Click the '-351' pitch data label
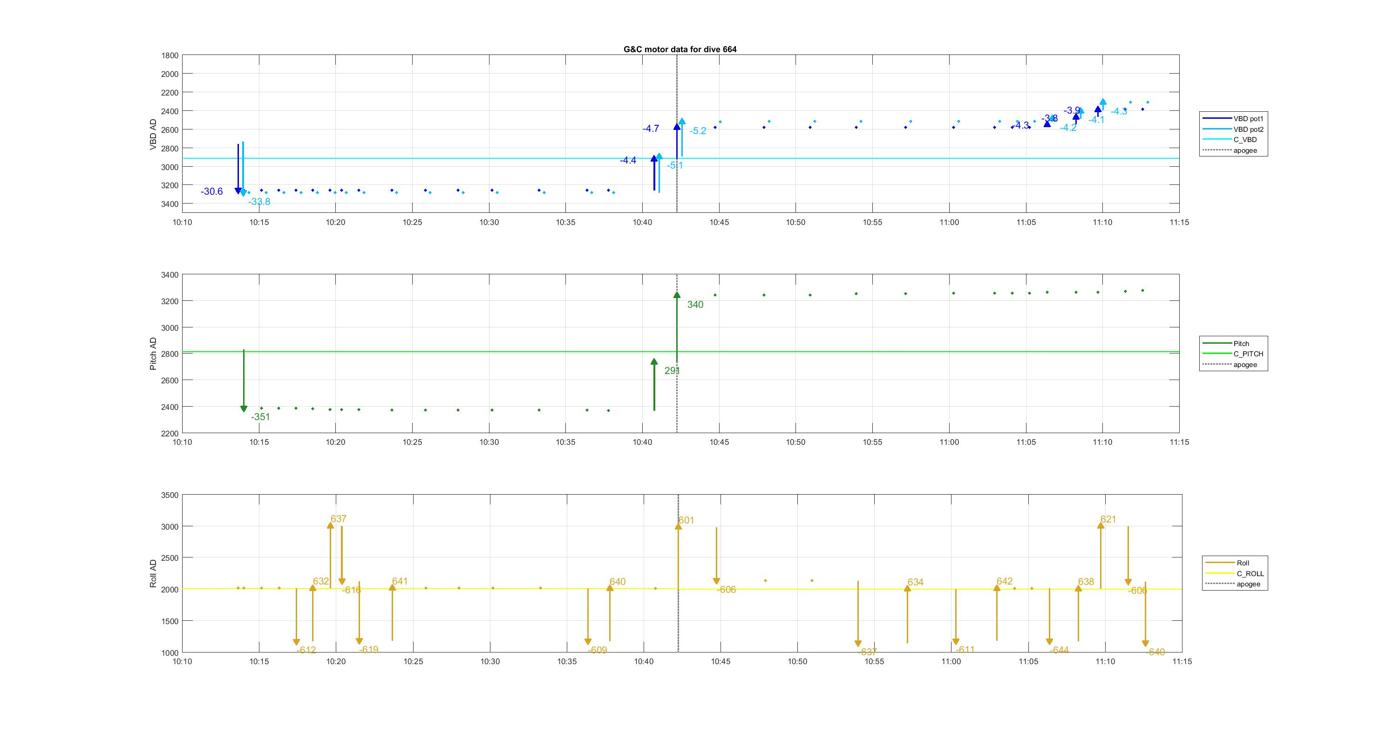The height and width of the screenshot is (733, 1400). (x=260, y=417)
